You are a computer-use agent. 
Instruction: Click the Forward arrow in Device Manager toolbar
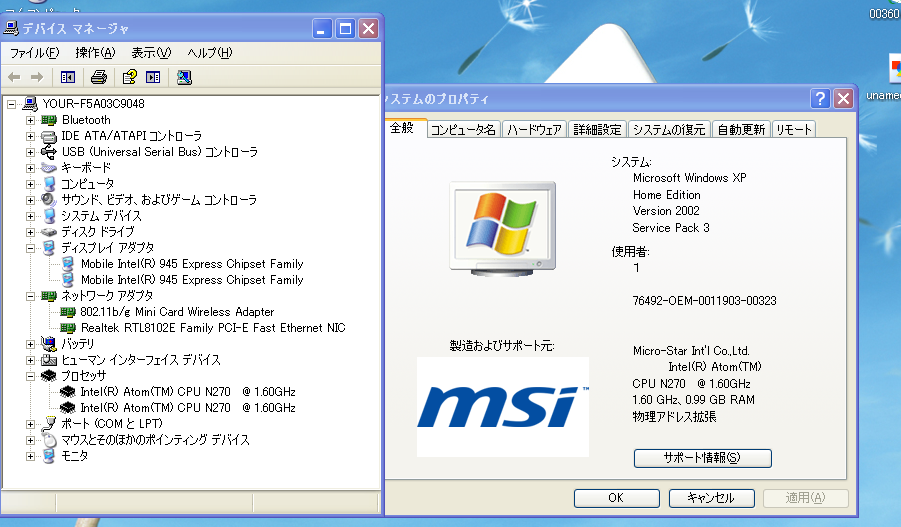pyautogui.click(x=37, y=77)
